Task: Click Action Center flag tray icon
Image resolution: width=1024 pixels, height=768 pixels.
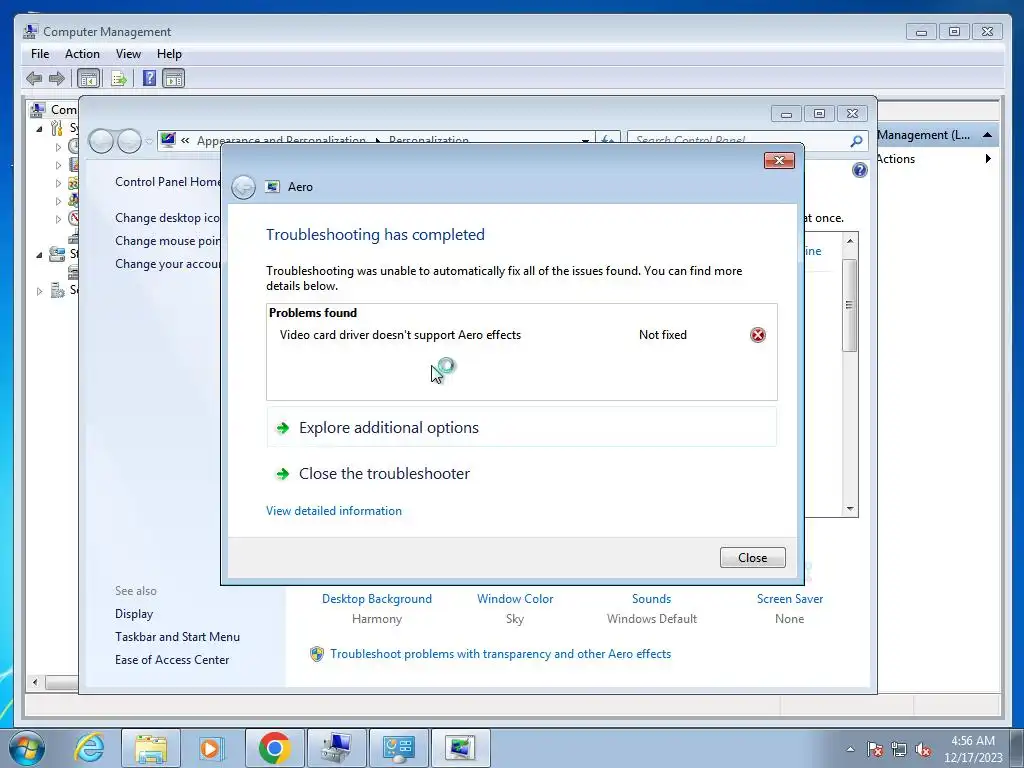Action: click(x=874, y=749)
